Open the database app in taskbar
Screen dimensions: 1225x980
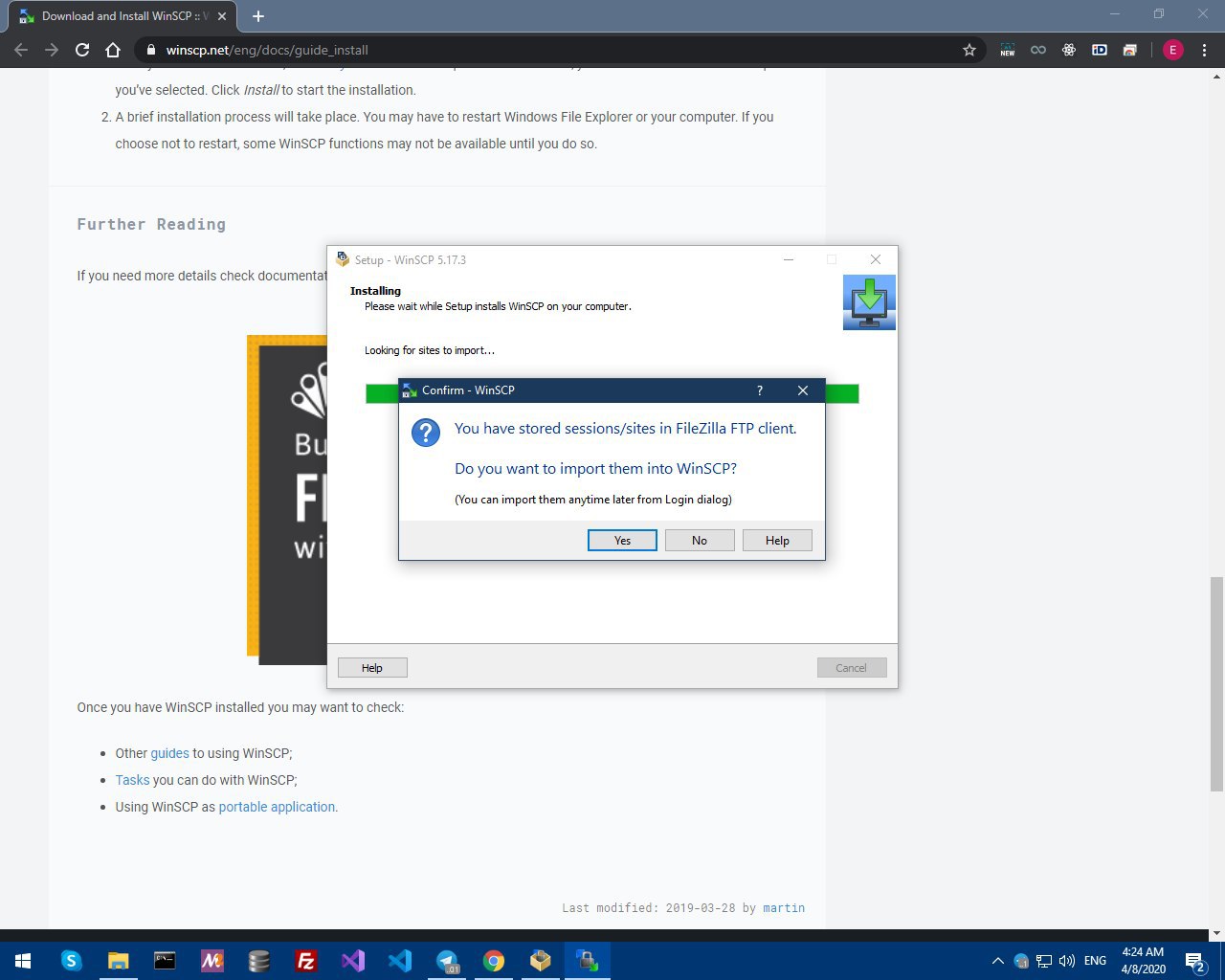pos(258,960)
